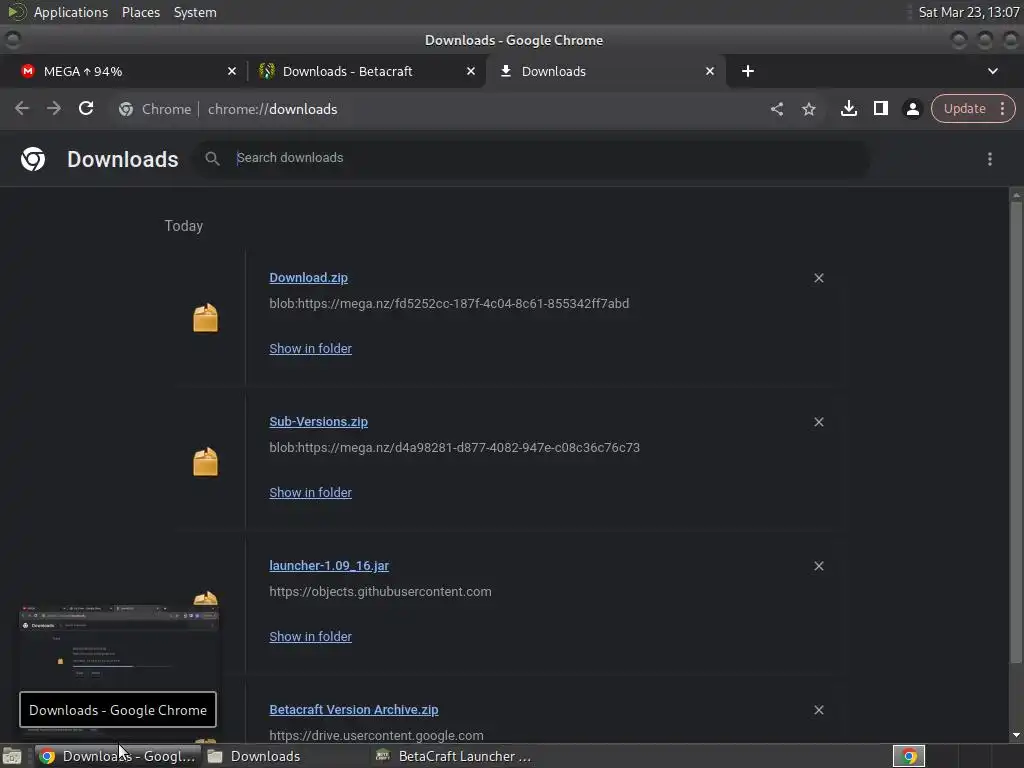Open the Places menu
The image size is (1024, 768).
(x=140, y=12)
